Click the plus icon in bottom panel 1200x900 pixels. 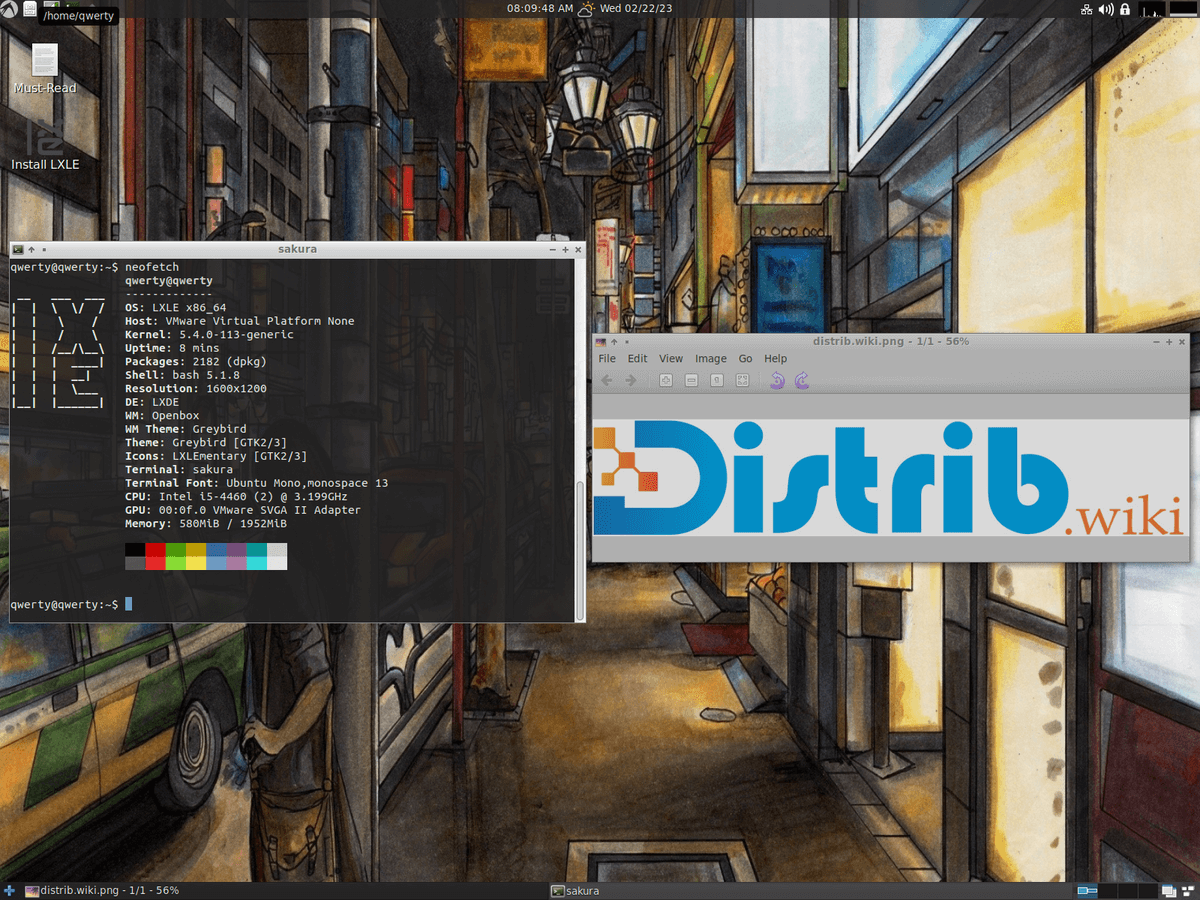pyautogui.click(x=9, y=891)
